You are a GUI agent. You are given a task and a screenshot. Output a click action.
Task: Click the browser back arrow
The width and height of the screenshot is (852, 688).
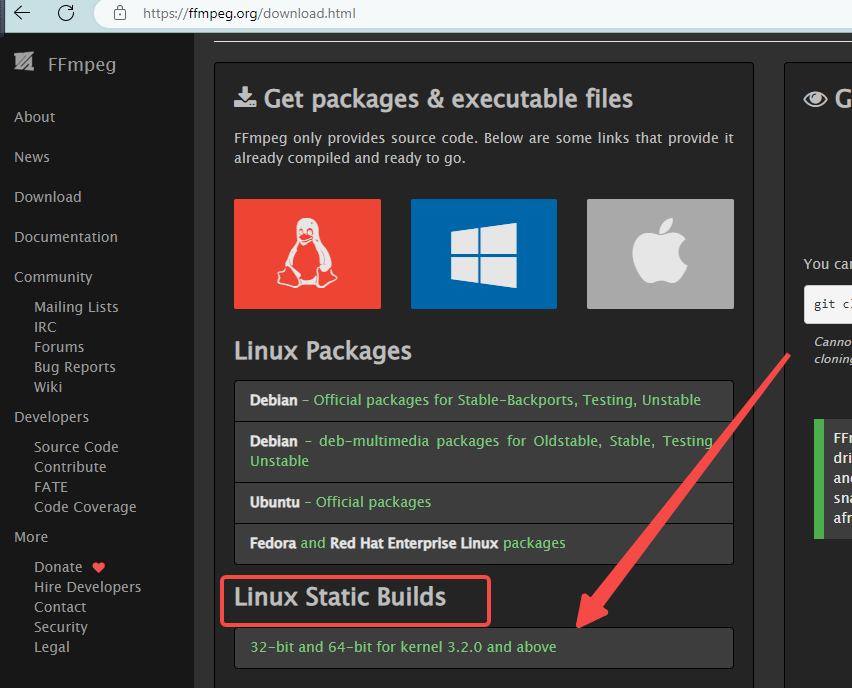(x=22, y=13)
